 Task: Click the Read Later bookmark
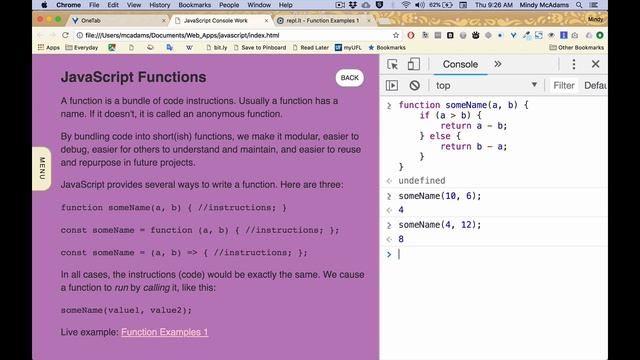pos(311,47)
